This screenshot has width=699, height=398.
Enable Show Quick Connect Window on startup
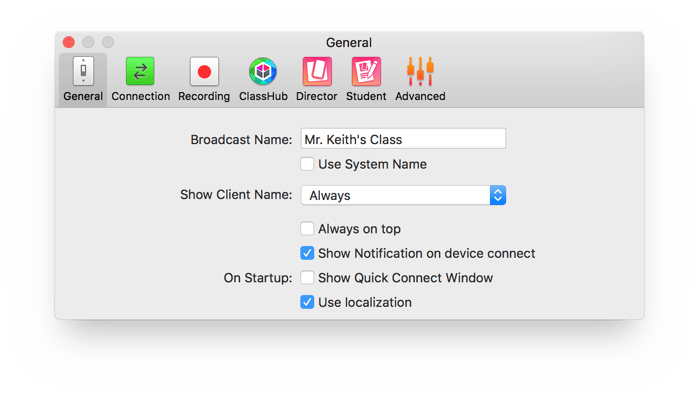point(307,278)
